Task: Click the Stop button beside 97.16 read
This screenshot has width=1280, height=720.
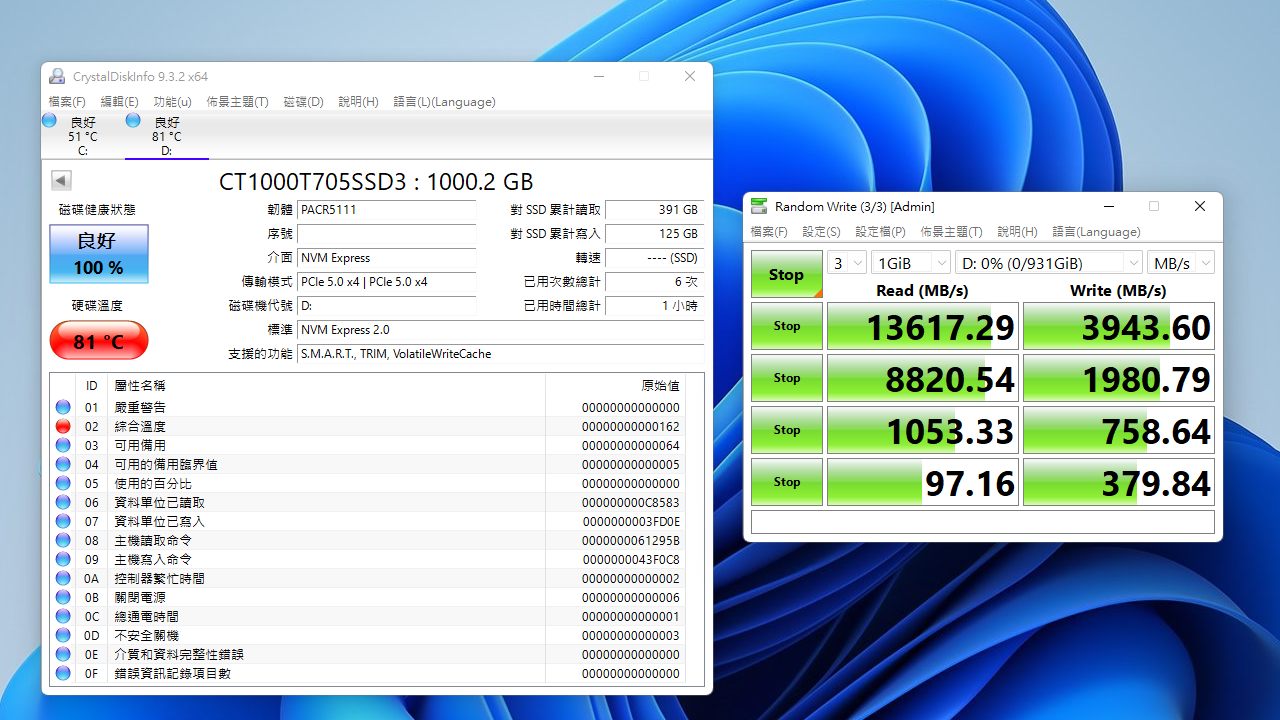Action: pos(786,482)
